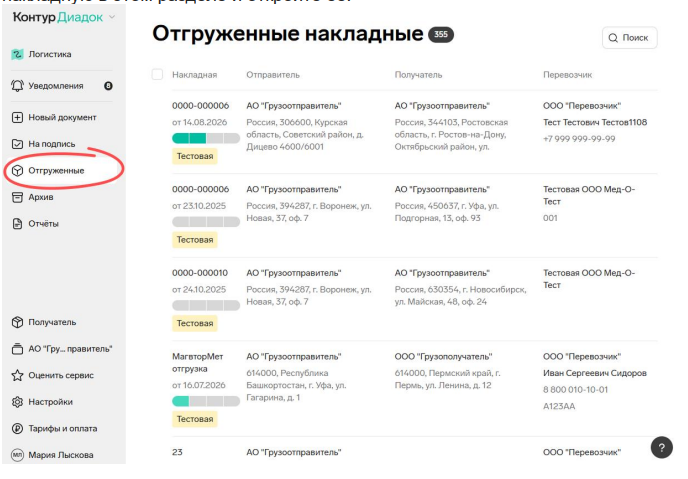Image resolution: width=688 pixels, height=479 pixels.
Task: Click recipient address 614000, Пермский край
Action: click(448, 379)
